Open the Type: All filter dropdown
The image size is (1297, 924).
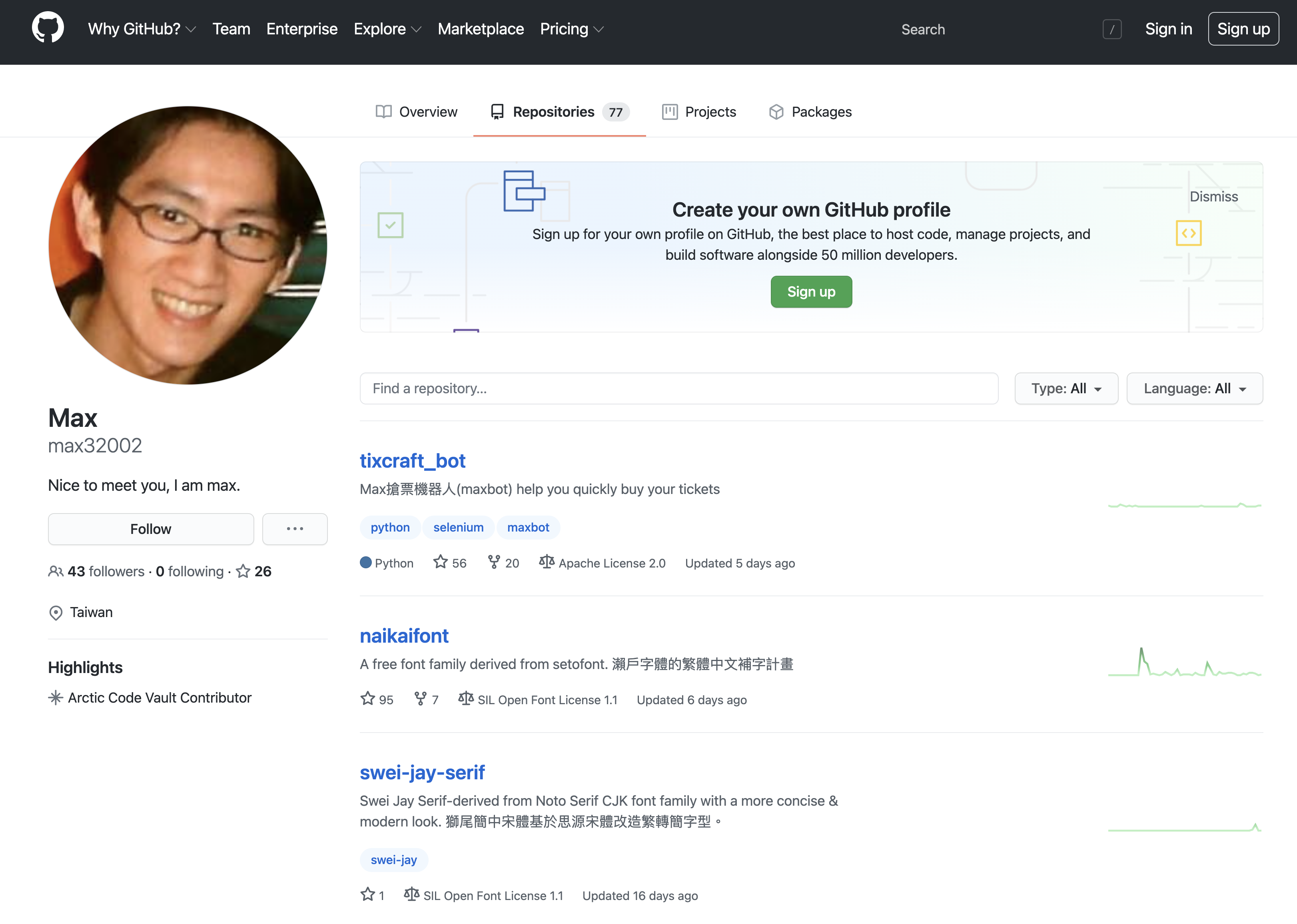point(1066,388)
